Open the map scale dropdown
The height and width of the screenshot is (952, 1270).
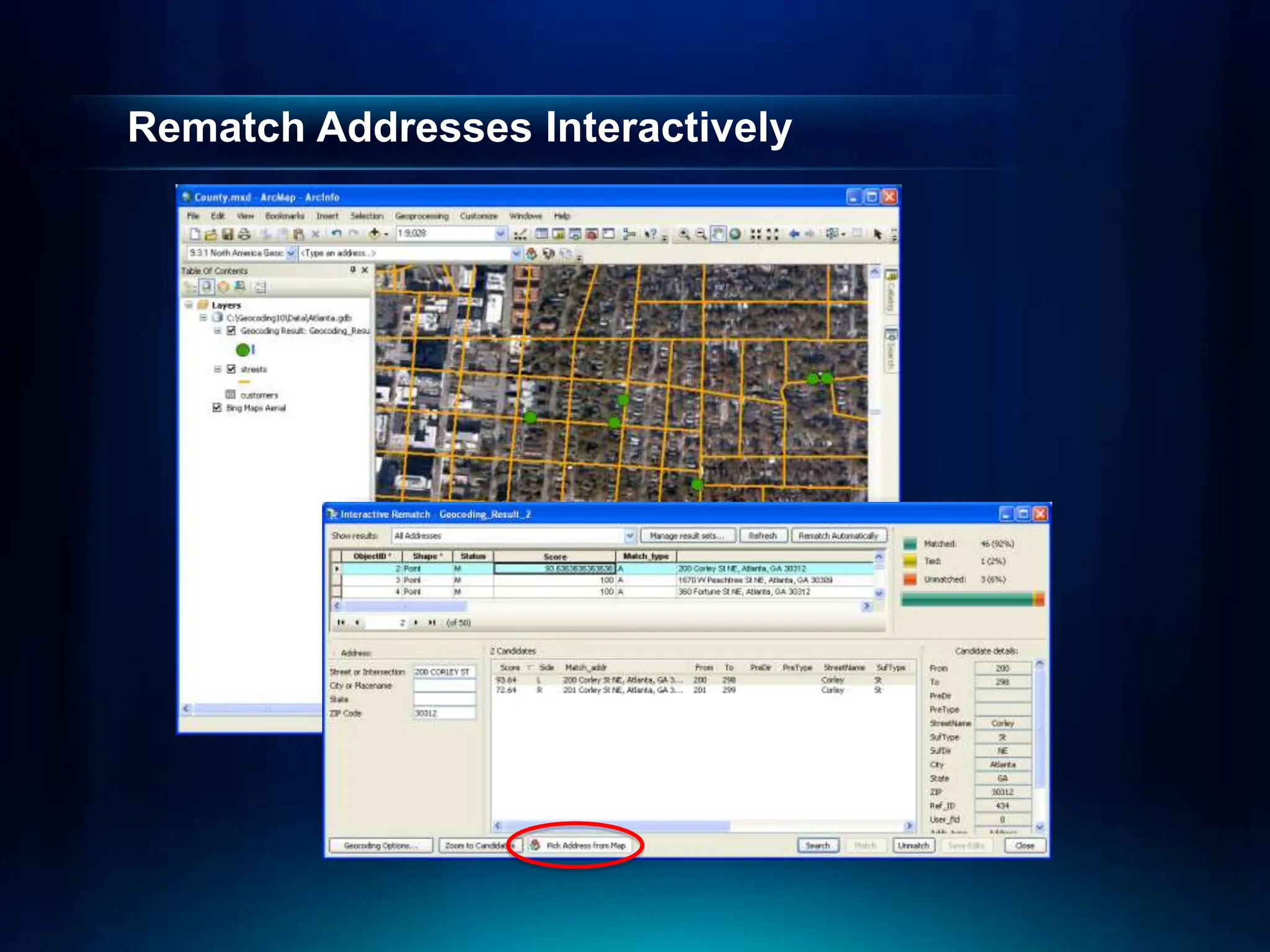coord(500,234)
